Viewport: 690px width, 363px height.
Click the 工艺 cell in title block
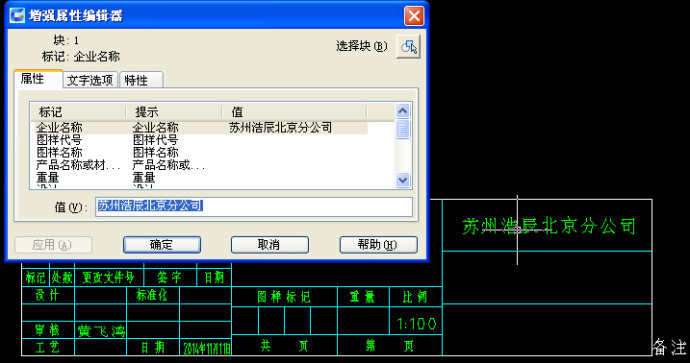coord(48,348)
